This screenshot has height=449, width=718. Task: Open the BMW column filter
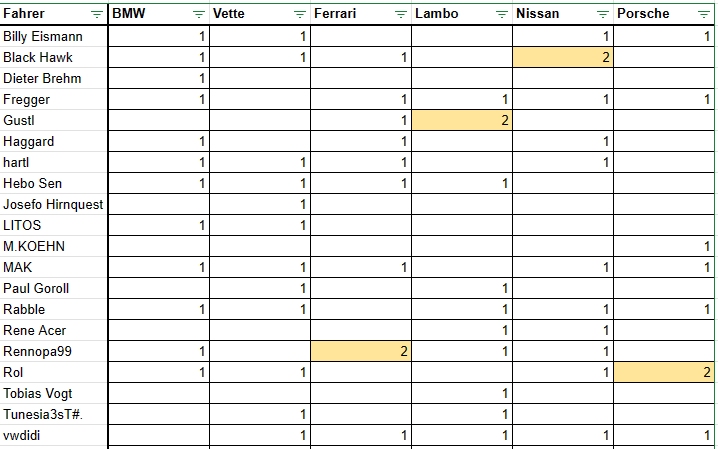[199, 14]
